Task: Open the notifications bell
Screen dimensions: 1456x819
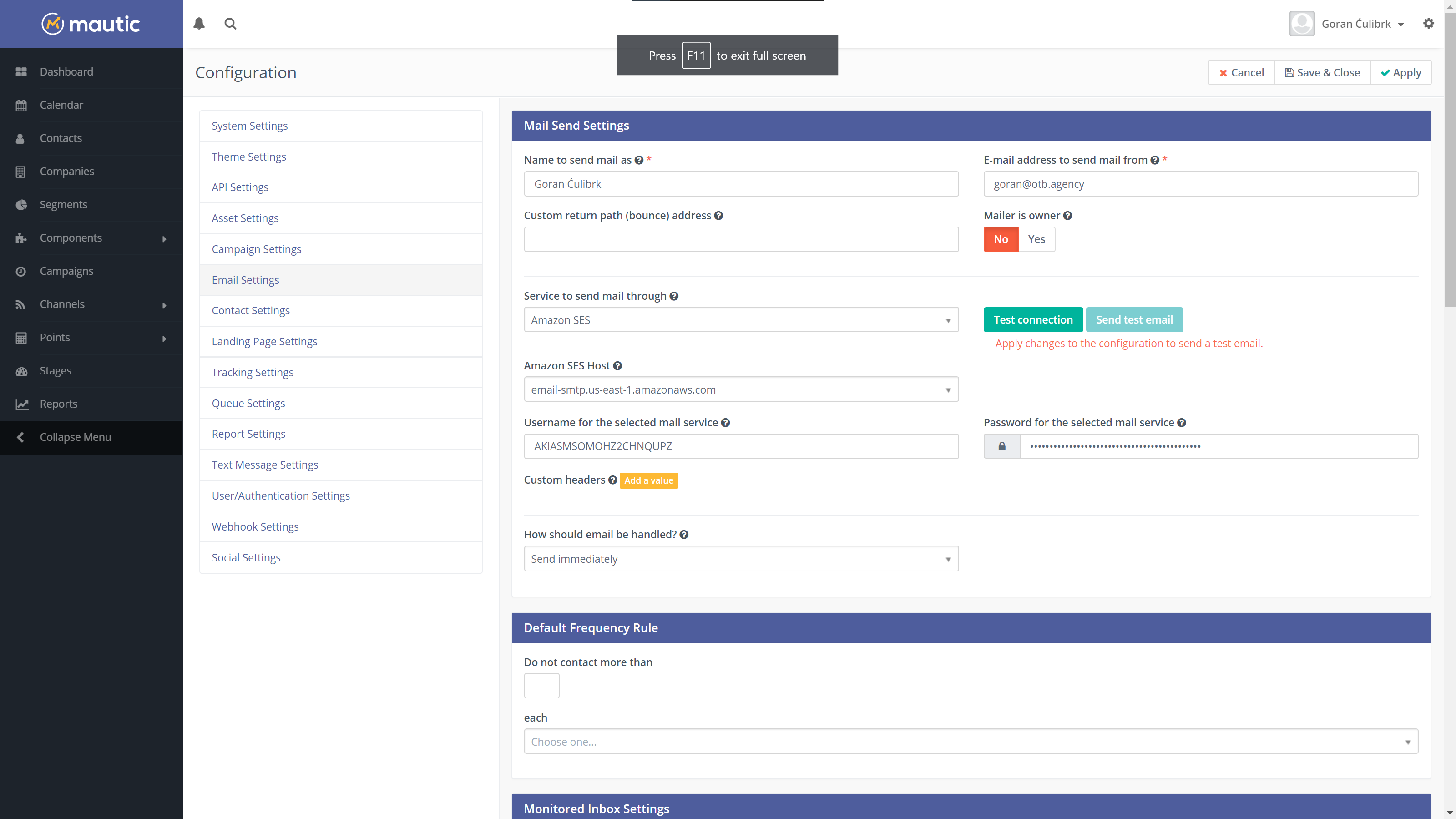Action: click(199, 24)
